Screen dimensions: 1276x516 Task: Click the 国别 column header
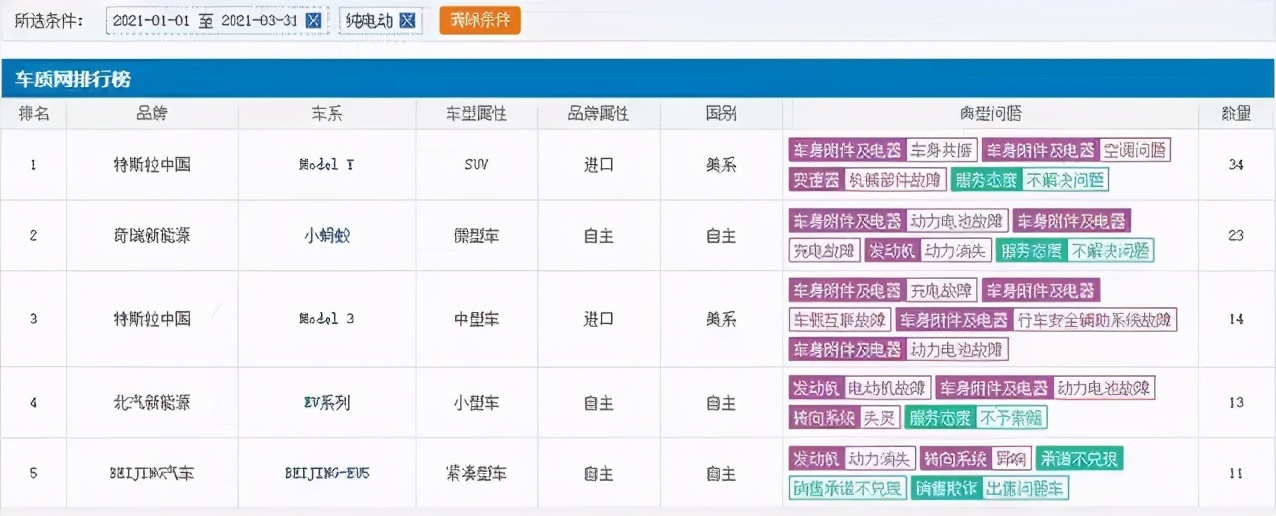tap(721, 114)
